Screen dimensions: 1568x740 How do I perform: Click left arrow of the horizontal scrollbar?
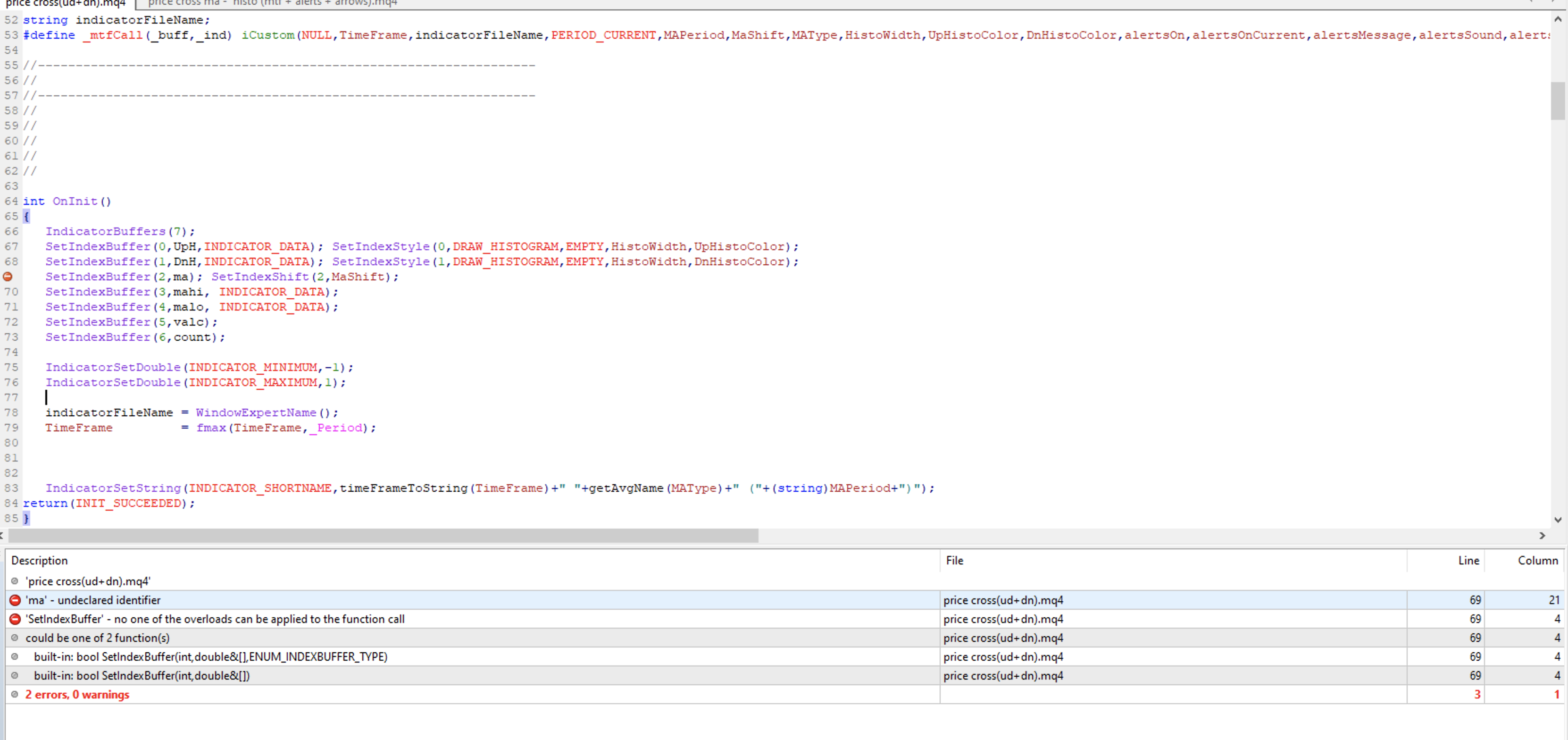[2, 535]
